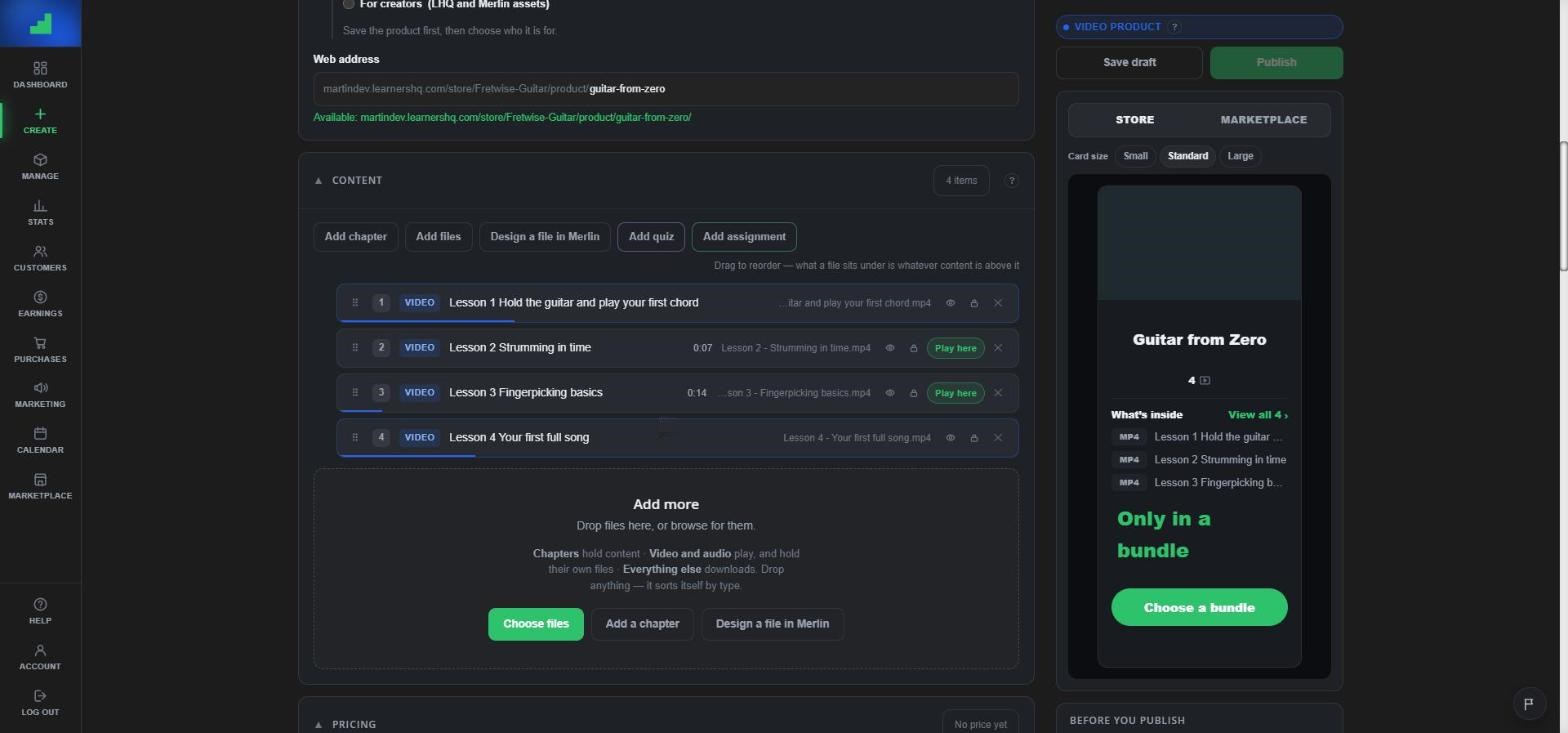Viewport: 1568px width, 733px height.
Task: Click the flag icon at bottom right
Action: tap(1528, 703)
